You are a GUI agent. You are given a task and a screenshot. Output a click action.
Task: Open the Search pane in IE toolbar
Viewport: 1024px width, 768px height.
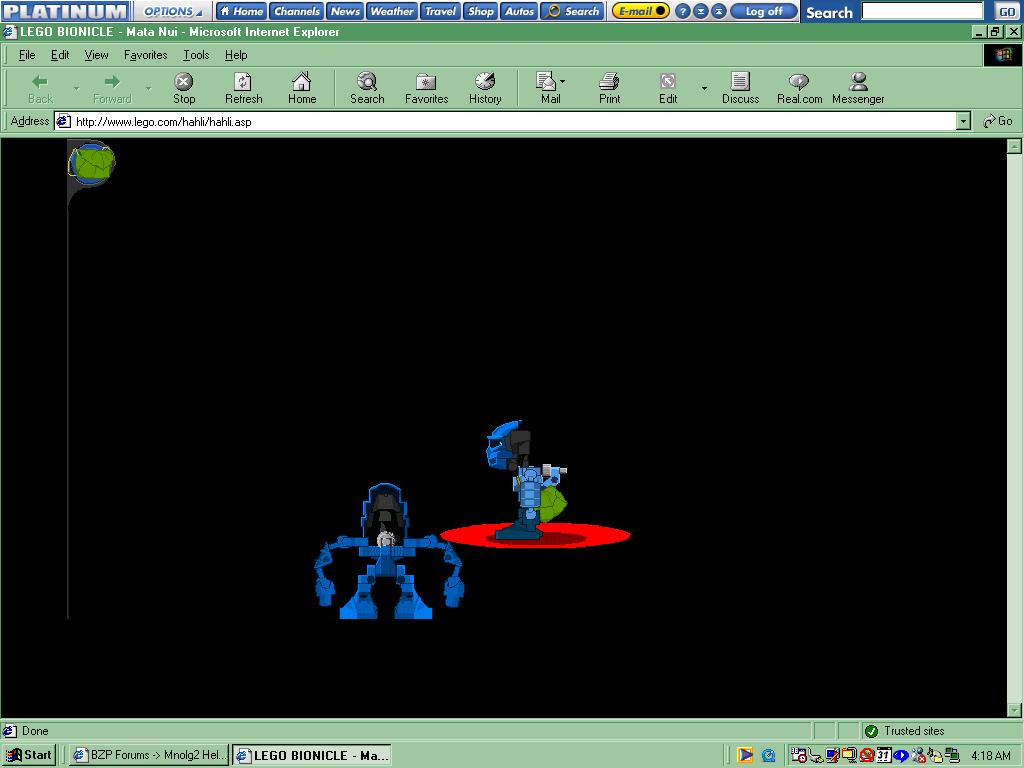[x=367, y=88]
